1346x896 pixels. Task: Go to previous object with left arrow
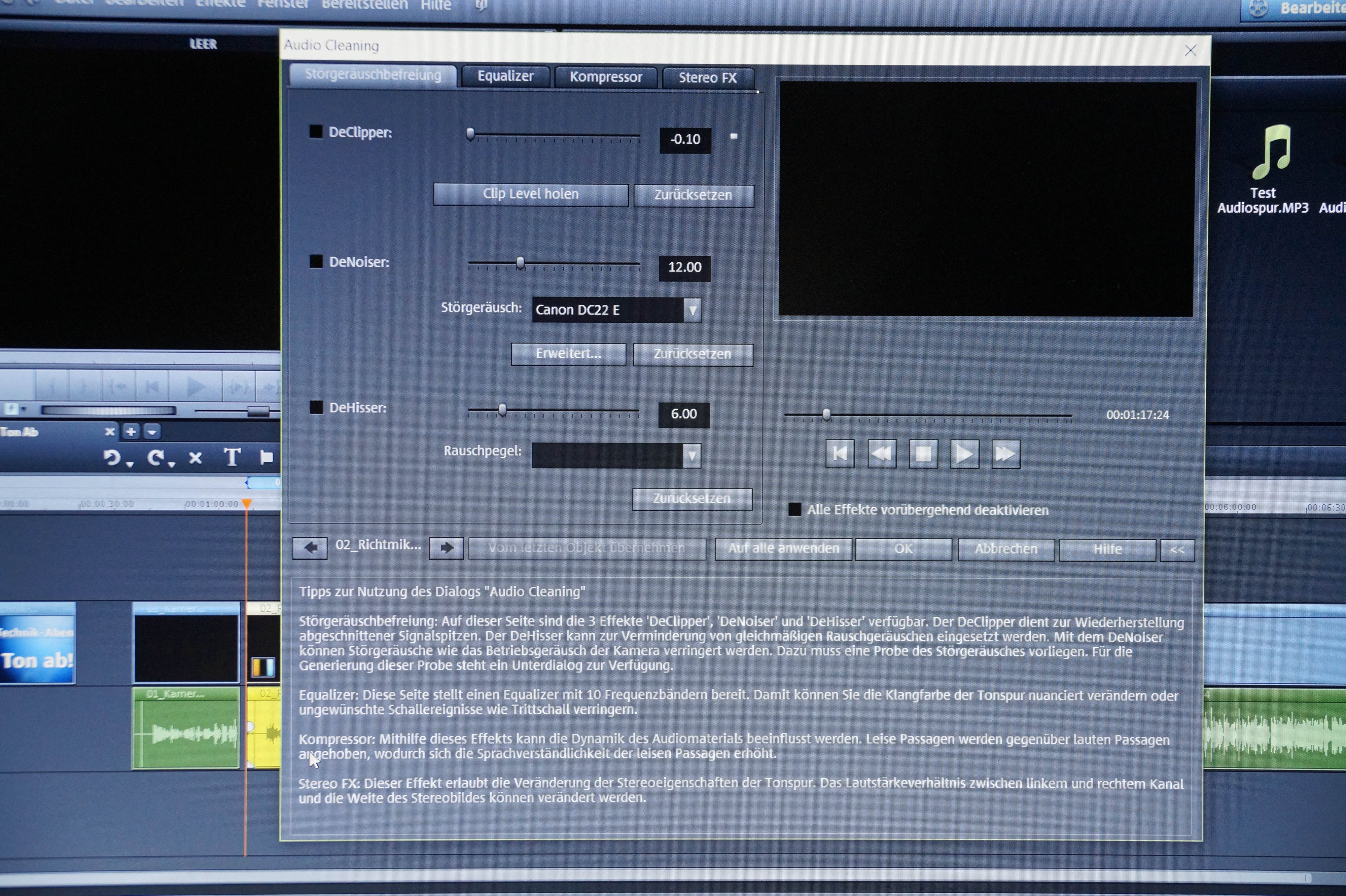click(310, 547)
